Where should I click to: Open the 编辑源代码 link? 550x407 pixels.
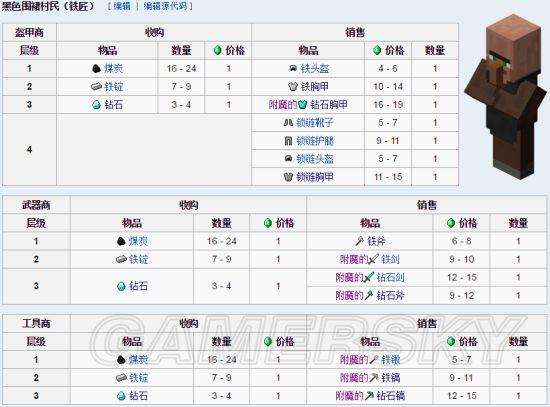[165, 6]
